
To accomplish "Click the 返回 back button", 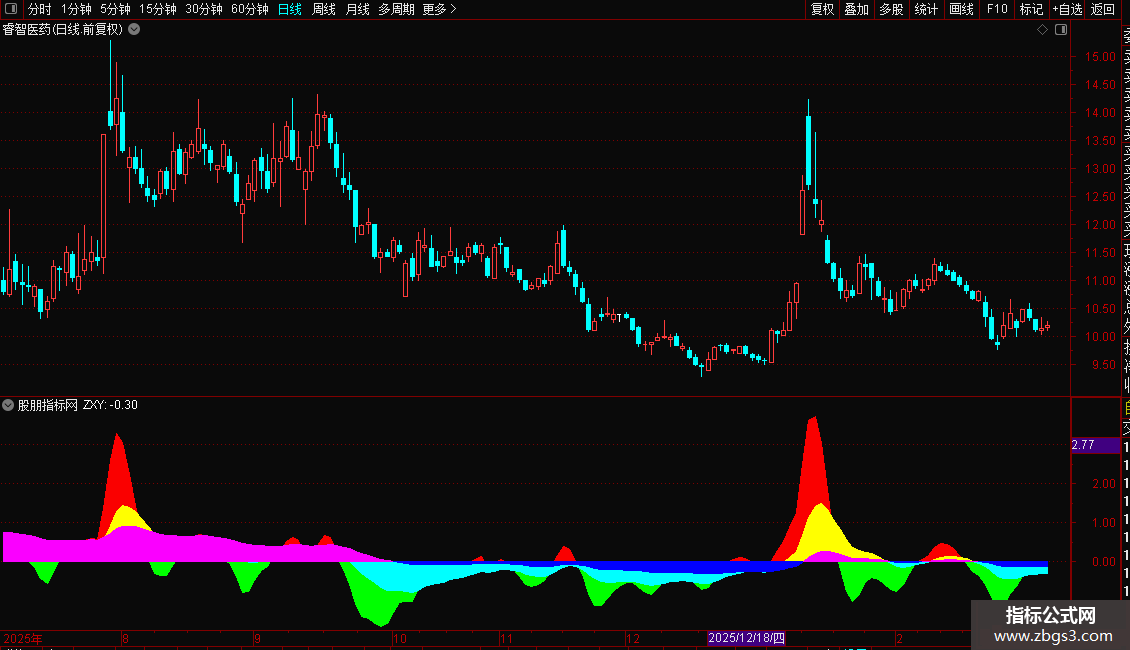I will (1103, 9).
